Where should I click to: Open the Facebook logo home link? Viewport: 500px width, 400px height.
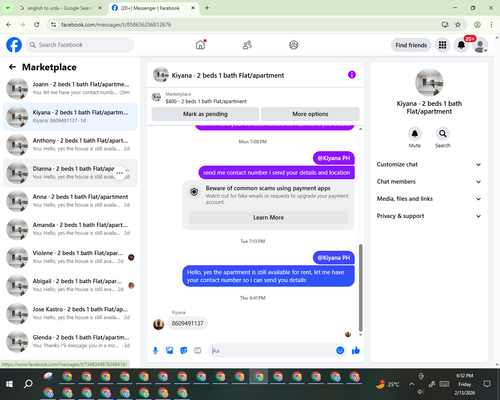point(14,45)
